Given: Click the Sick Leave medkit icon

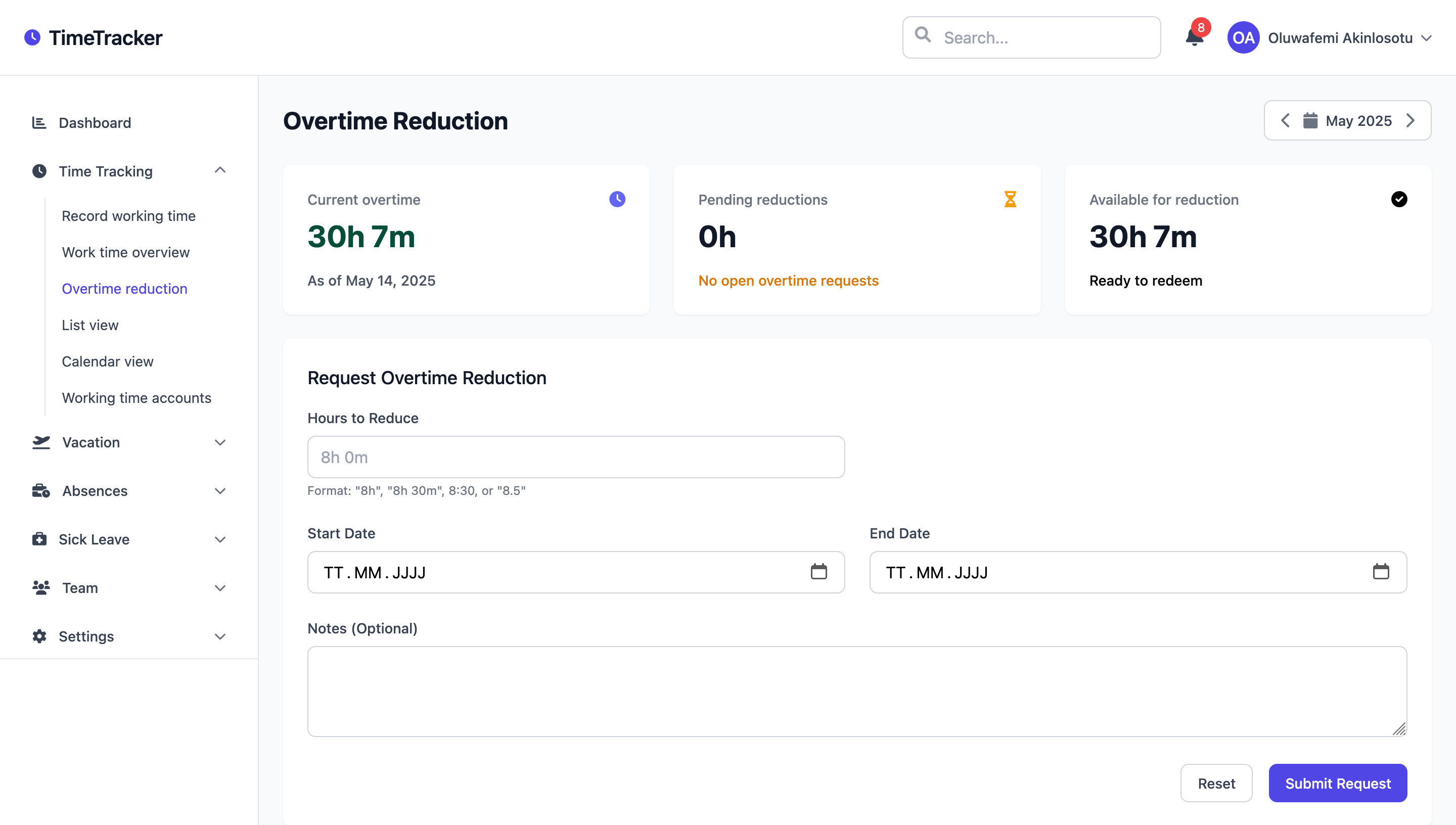Looking at the screenshot, I should 39,539.
